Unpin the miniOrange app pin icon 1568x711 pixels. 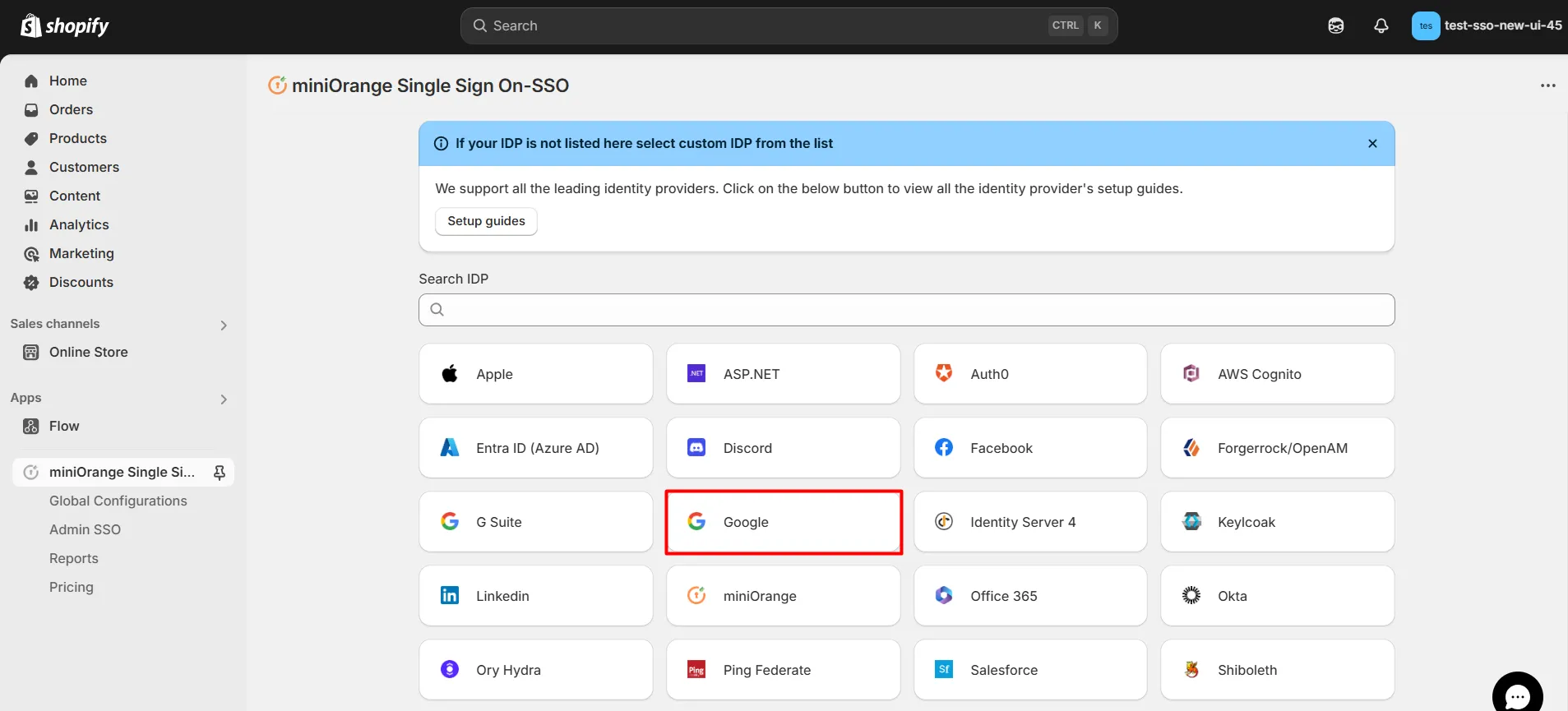(220, 473)
